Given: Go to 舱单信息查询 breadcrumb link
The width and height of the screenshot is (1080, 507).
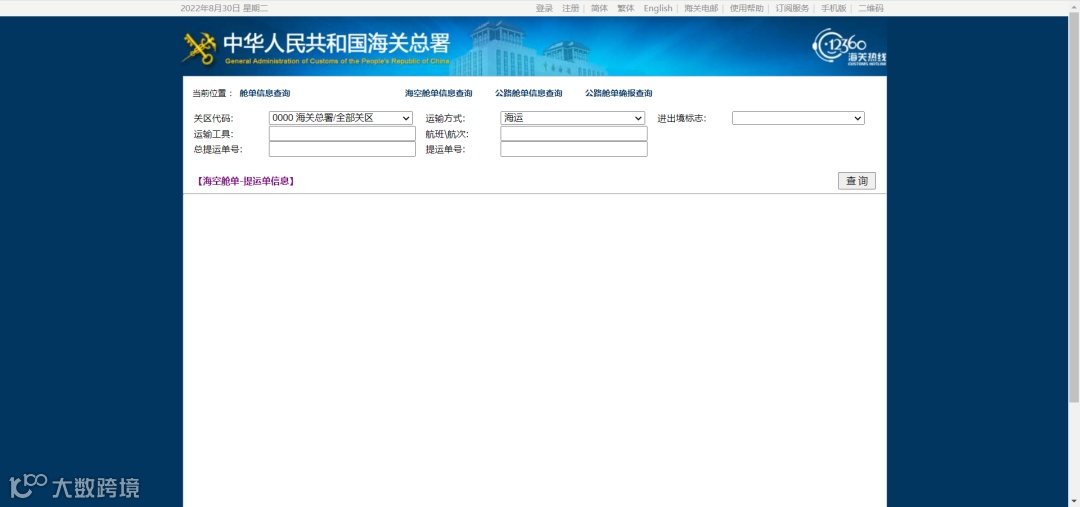Looking at the screenshot, I should pos(264,93).
